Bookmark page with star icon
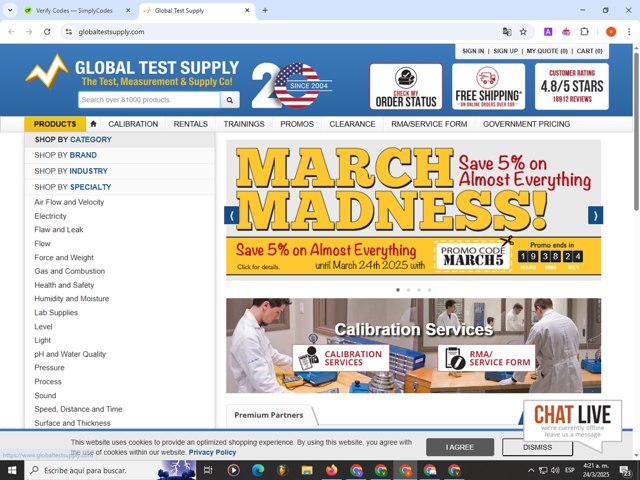 tap(523, 31)
